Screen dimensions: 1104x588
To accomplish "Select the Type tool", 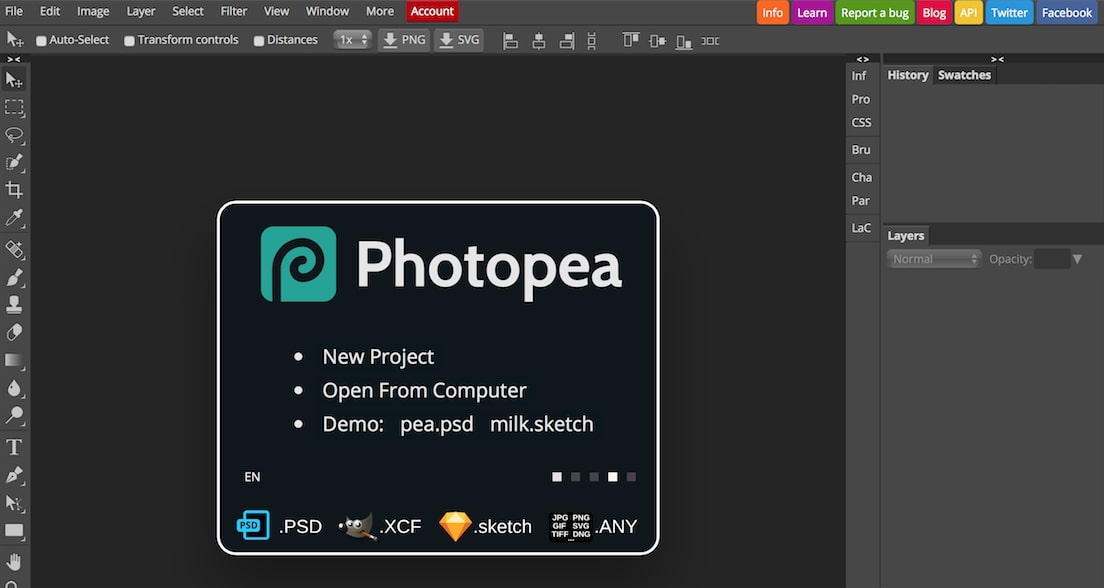I will [14, 447].
